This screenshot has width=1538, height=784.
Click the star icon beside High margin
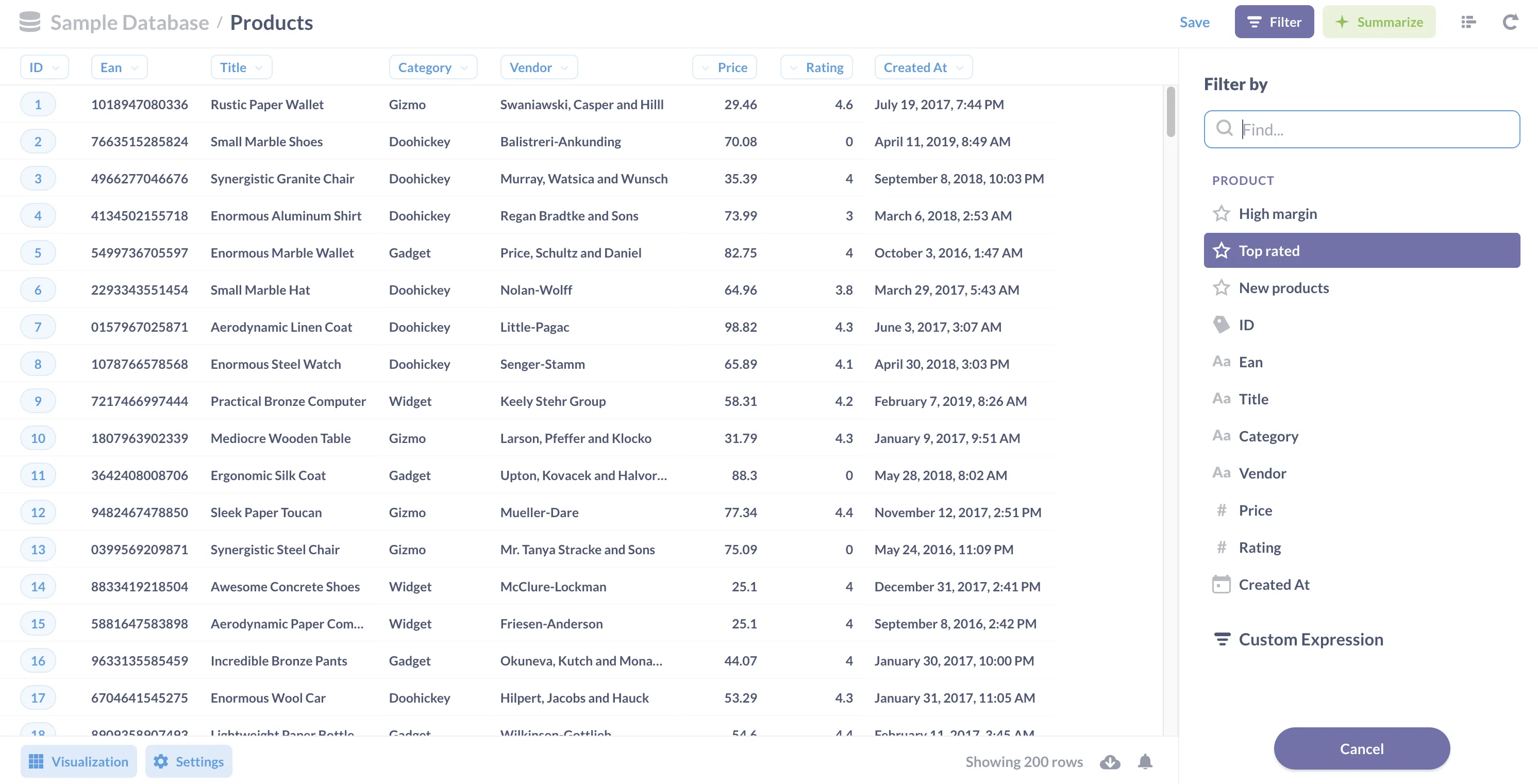[x=1222, y=213]
